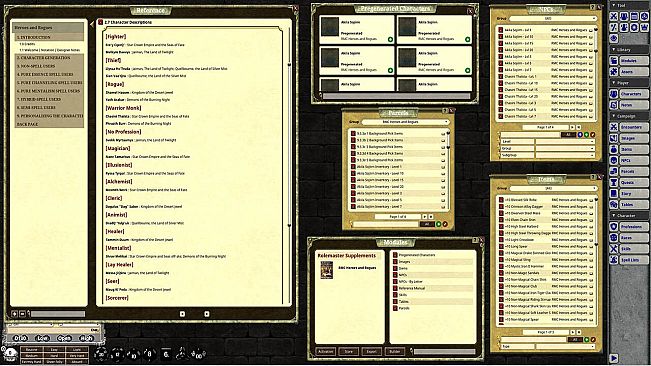Click the d20 die on desktop
Screen dimensions: 651x366
click(101, 354)
